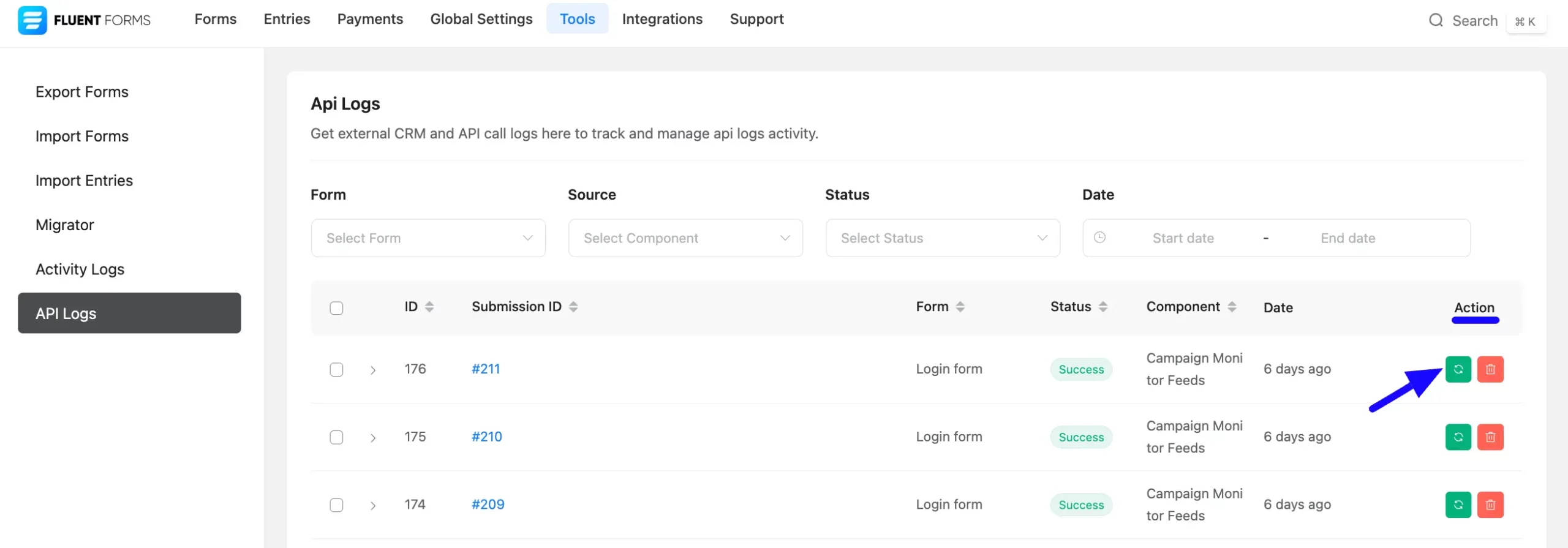Image resolution: width=1568 pixels, height=548 pixels.
Task: Open submission link #210
Action: 487,437
